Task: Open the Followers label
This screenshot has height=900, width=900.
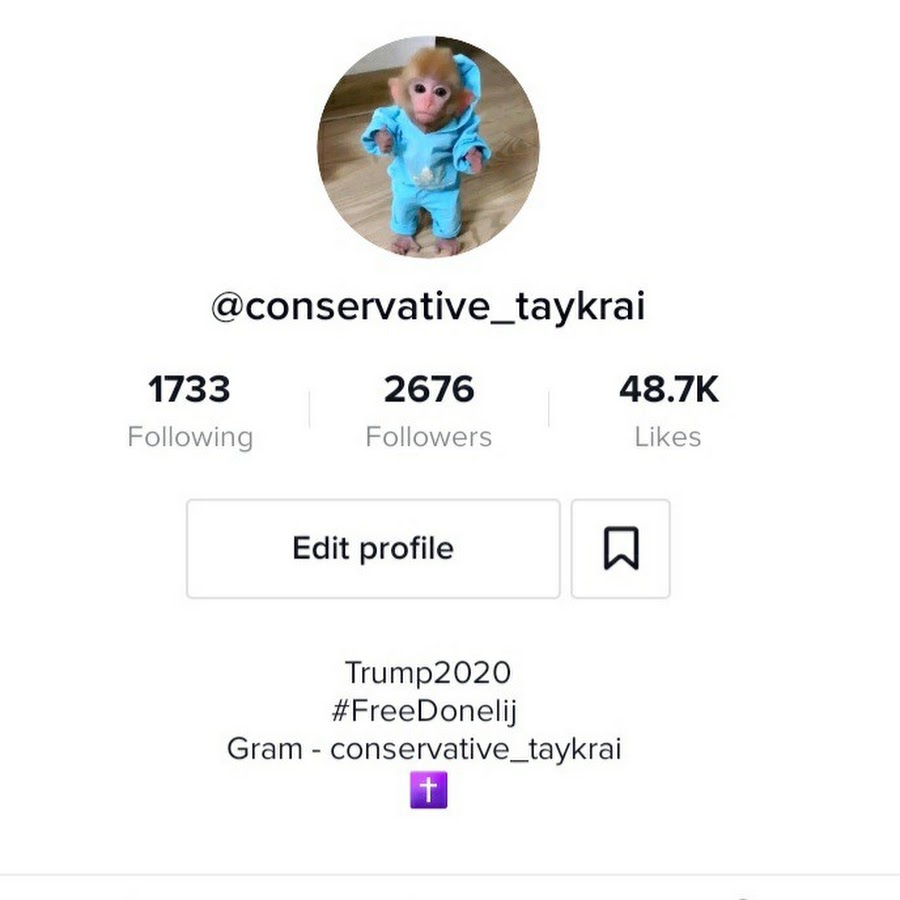Action: 429,437
